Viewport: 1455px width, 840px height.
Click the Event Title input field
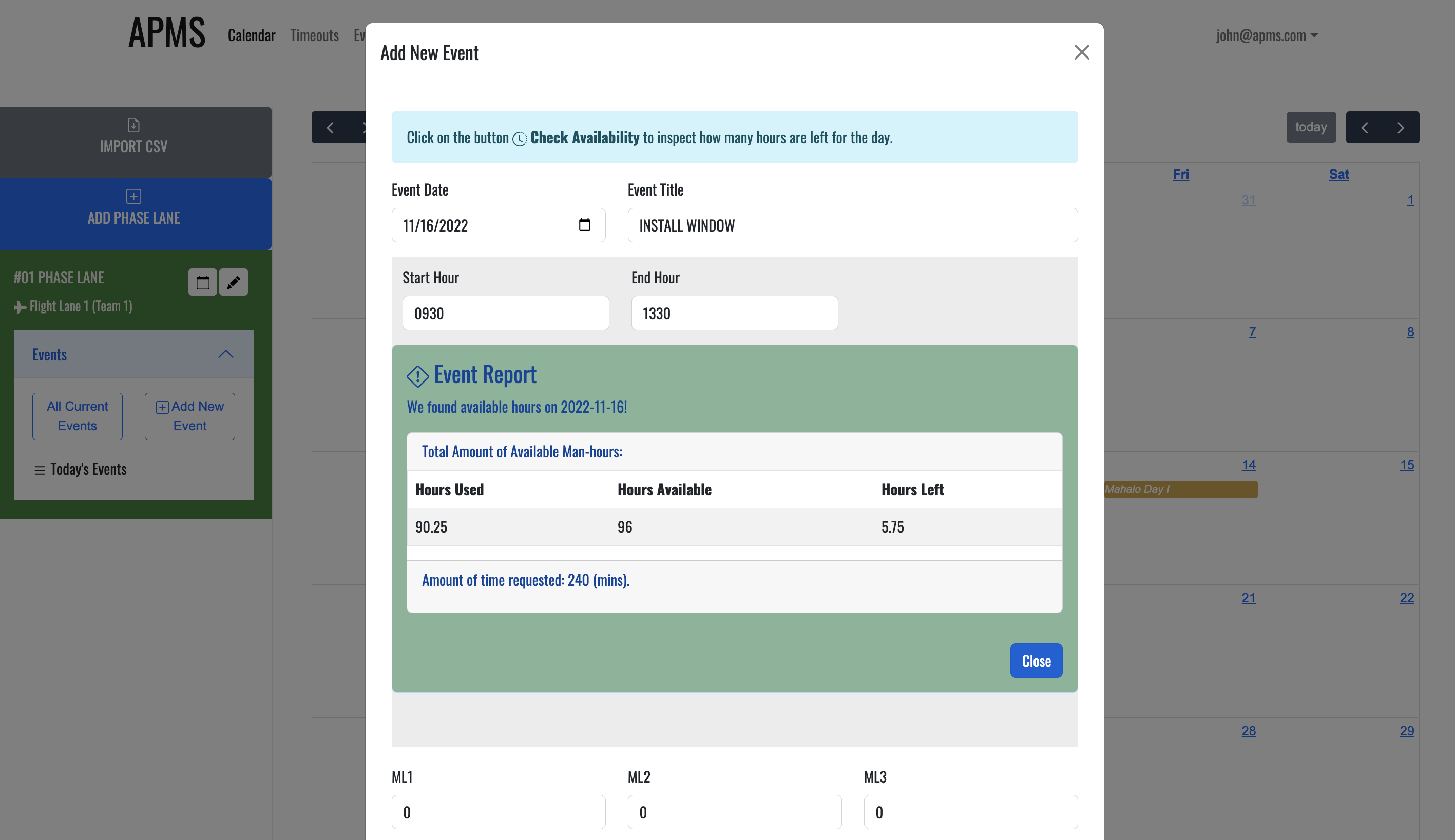coord(852,225)
